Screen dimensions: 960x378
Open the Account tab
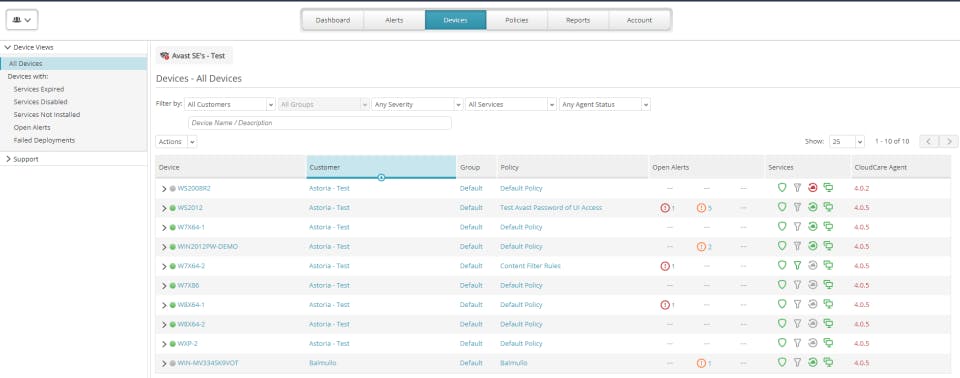tap(639, 20)
